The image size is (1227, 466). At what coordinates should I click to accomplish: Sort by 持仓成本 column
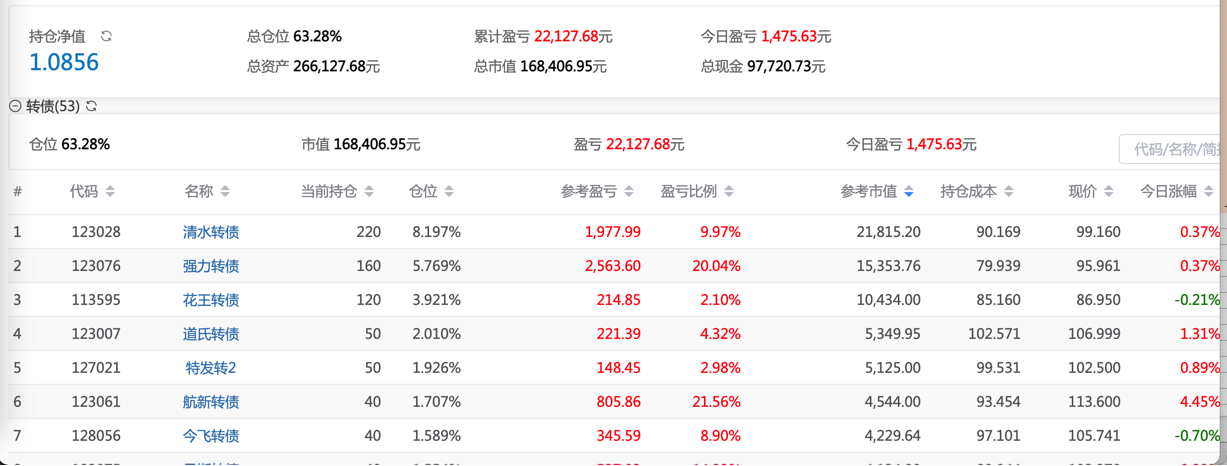point(1009,191)
